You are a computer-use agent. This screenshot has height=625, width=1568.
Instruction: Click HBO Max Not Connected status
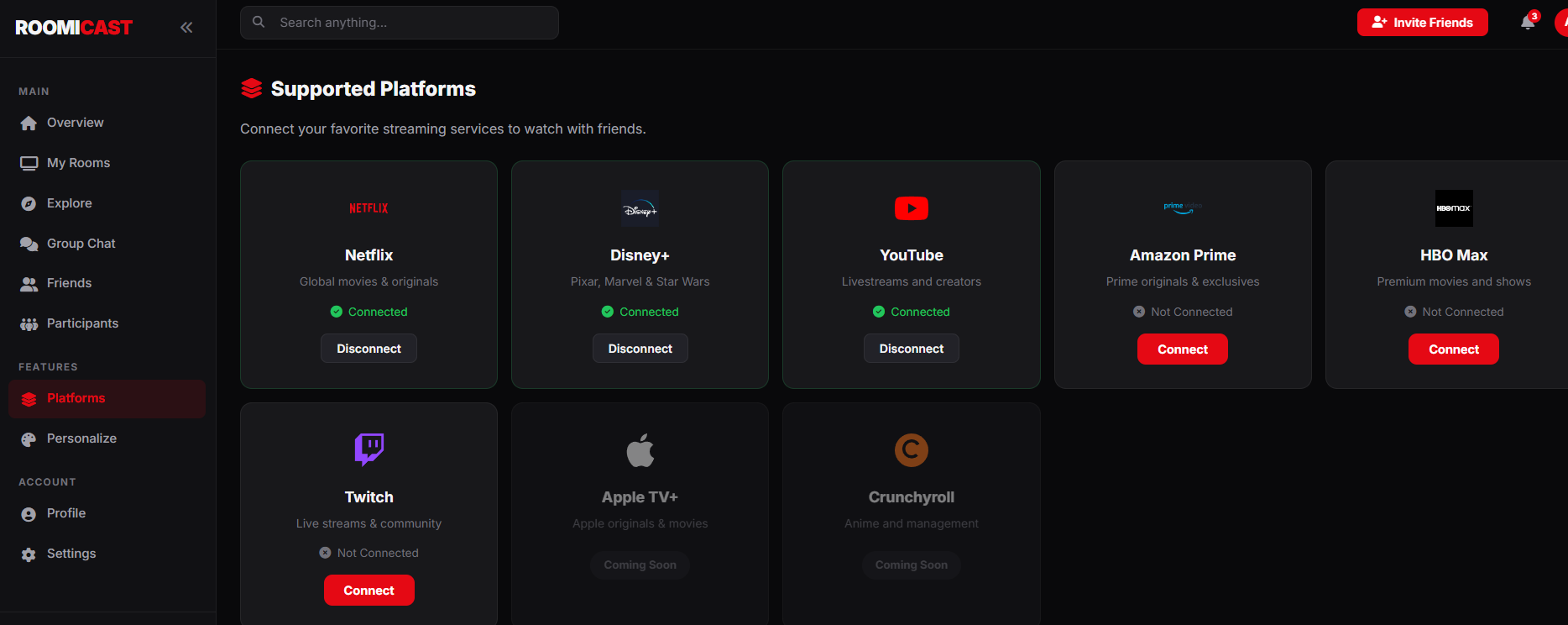click(x=1454, y=312)
